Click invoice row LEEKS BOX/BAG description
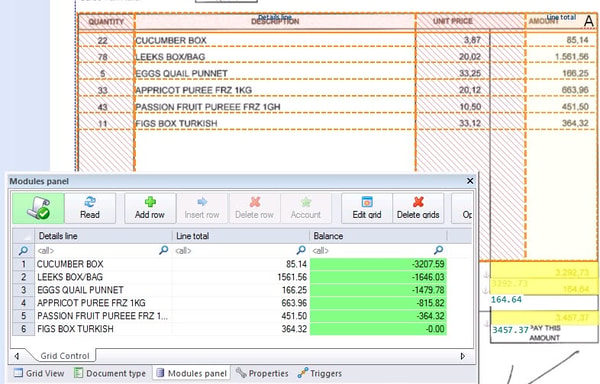This screenshot has height=384, width=600. point(170,57)
